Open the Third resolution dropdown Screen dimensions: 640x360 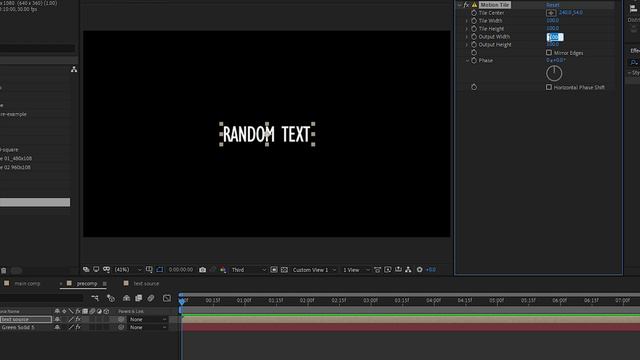pyautogui.click(x=248, y=270)
